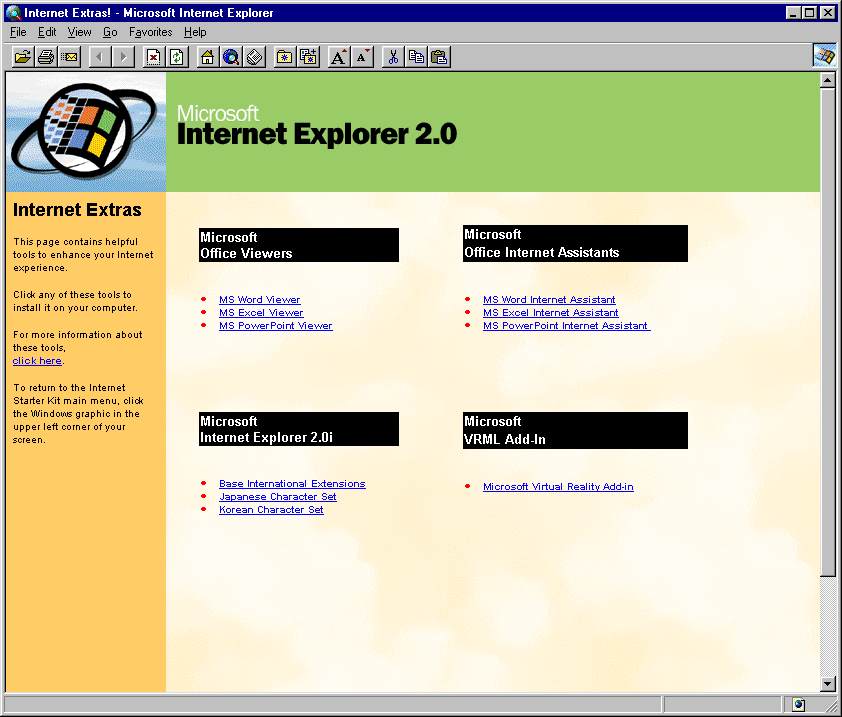Follow the "click here" link for more information

coord(37,361)
